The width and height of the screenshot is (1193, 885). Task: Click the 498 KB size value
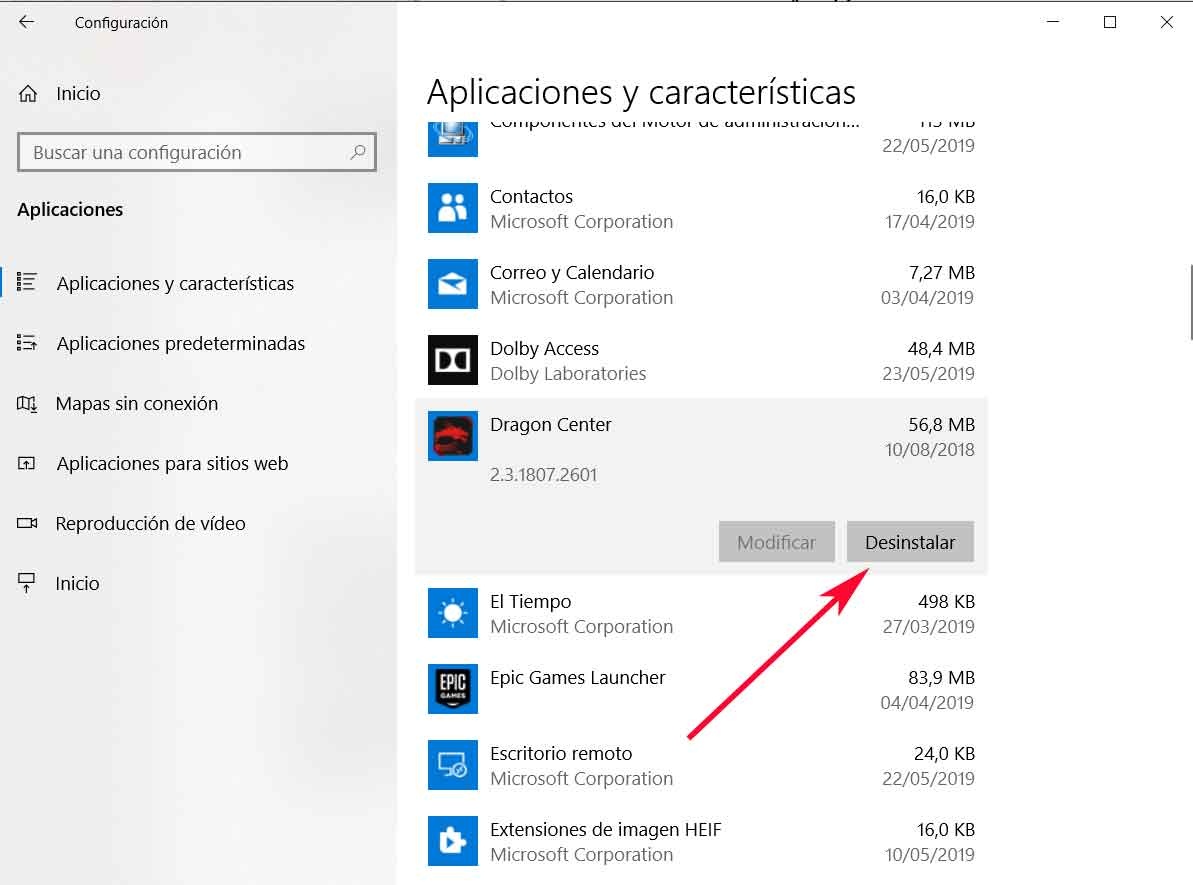coord(946,601)
